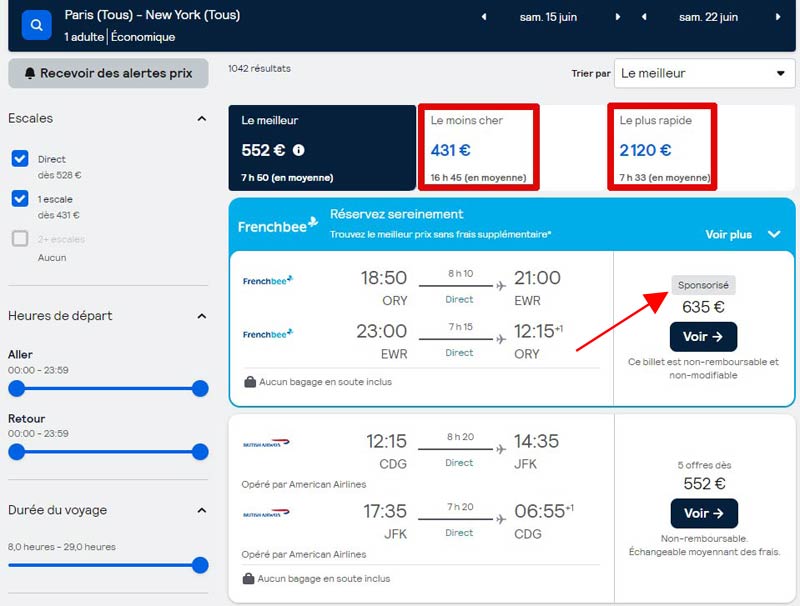Screen dimensions: 800x606
Task: Go to next departure date arrow
Action: (x=618, y=17)
